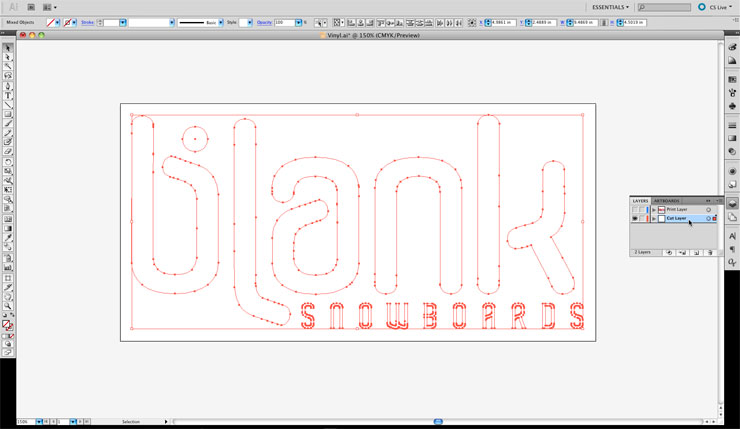
Task: Click Make Clipping Mask icon in Layers panel
Action: (669, 252)
